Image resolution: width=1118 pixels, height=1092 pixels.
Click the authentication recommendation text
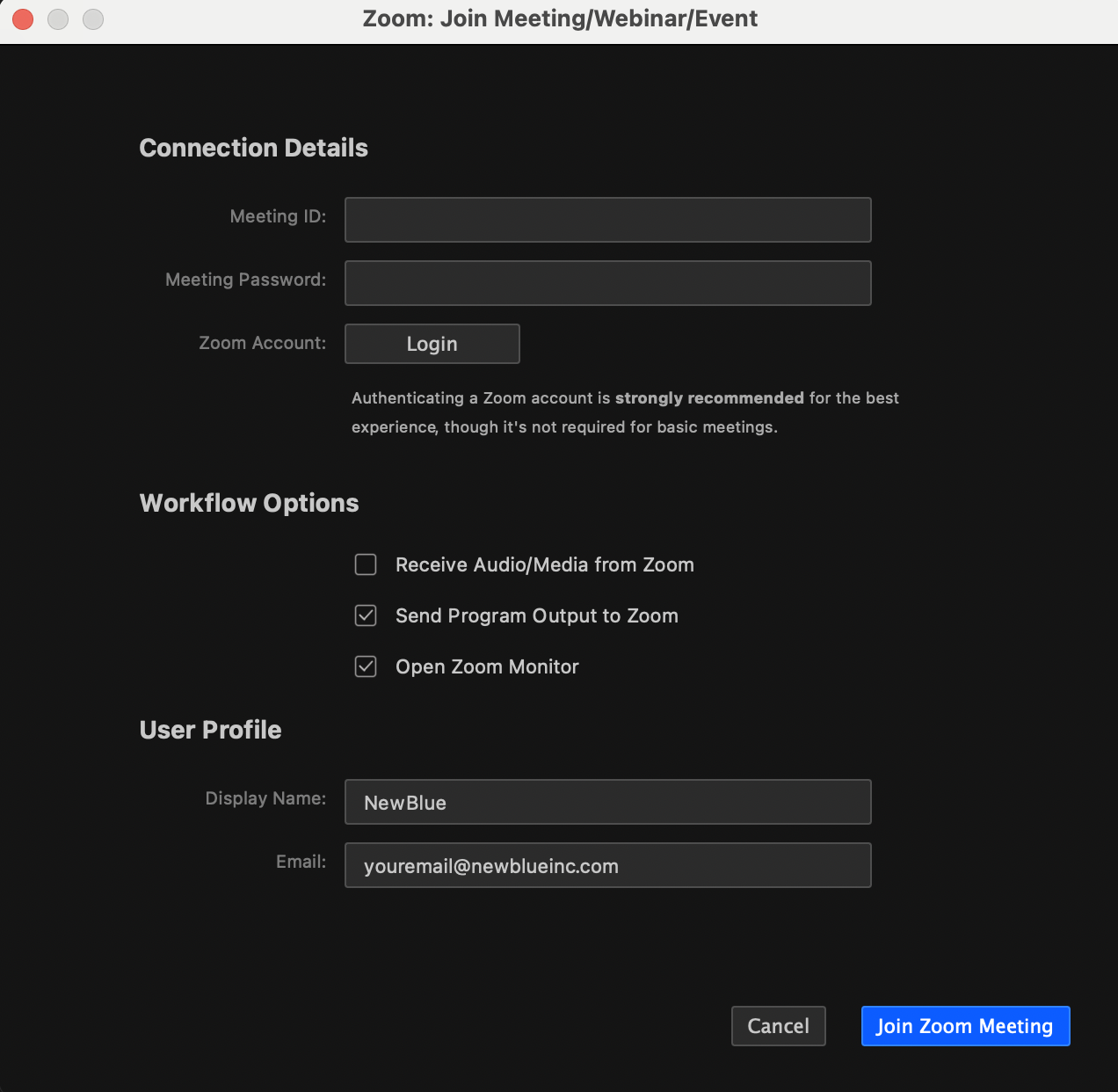[623, 411]
